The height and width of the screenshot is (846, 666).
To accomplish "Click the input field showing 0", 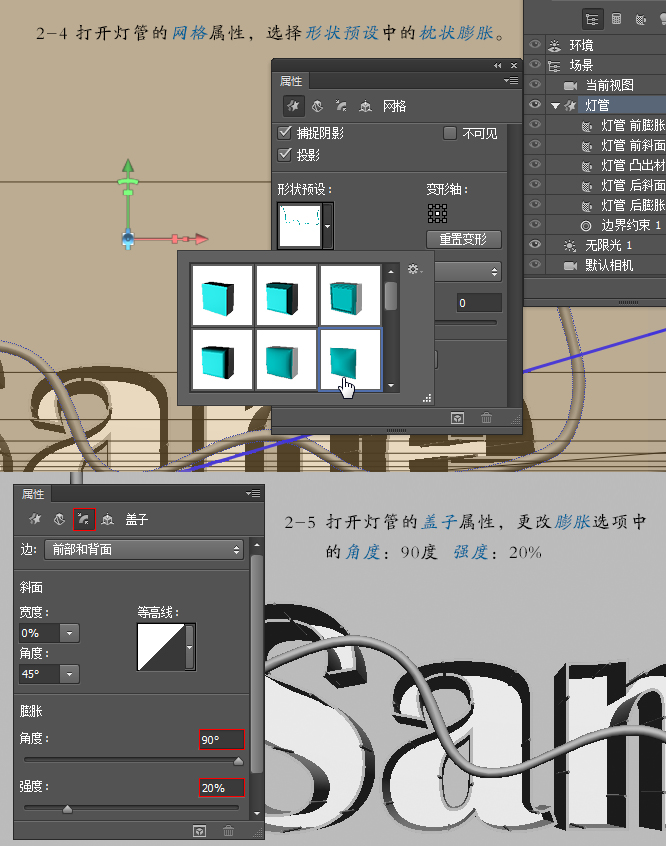I will (479, 303).
